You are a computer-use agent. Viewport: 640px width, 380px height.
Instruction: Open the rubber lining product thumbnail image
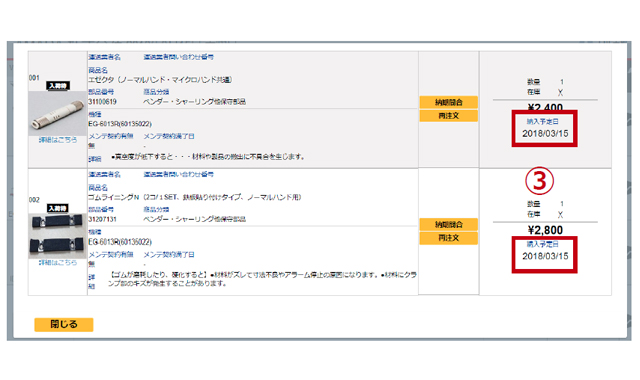tap(58, 236)
